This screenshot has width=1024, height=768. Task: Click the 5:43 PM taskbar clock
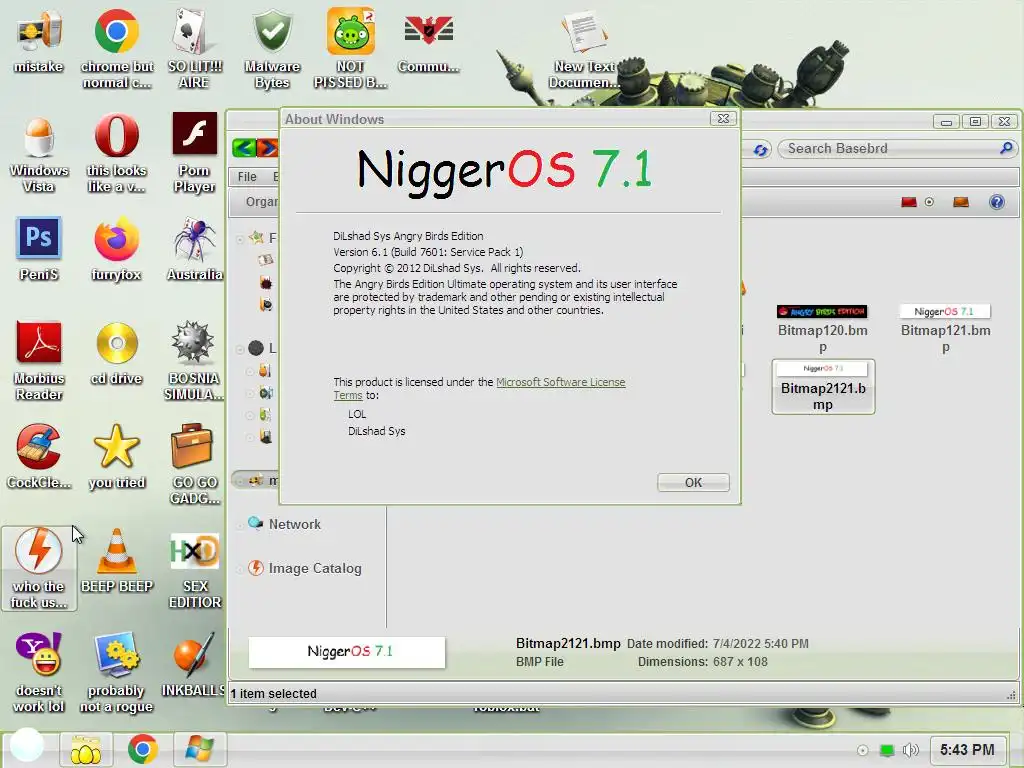tap(967, 750)
